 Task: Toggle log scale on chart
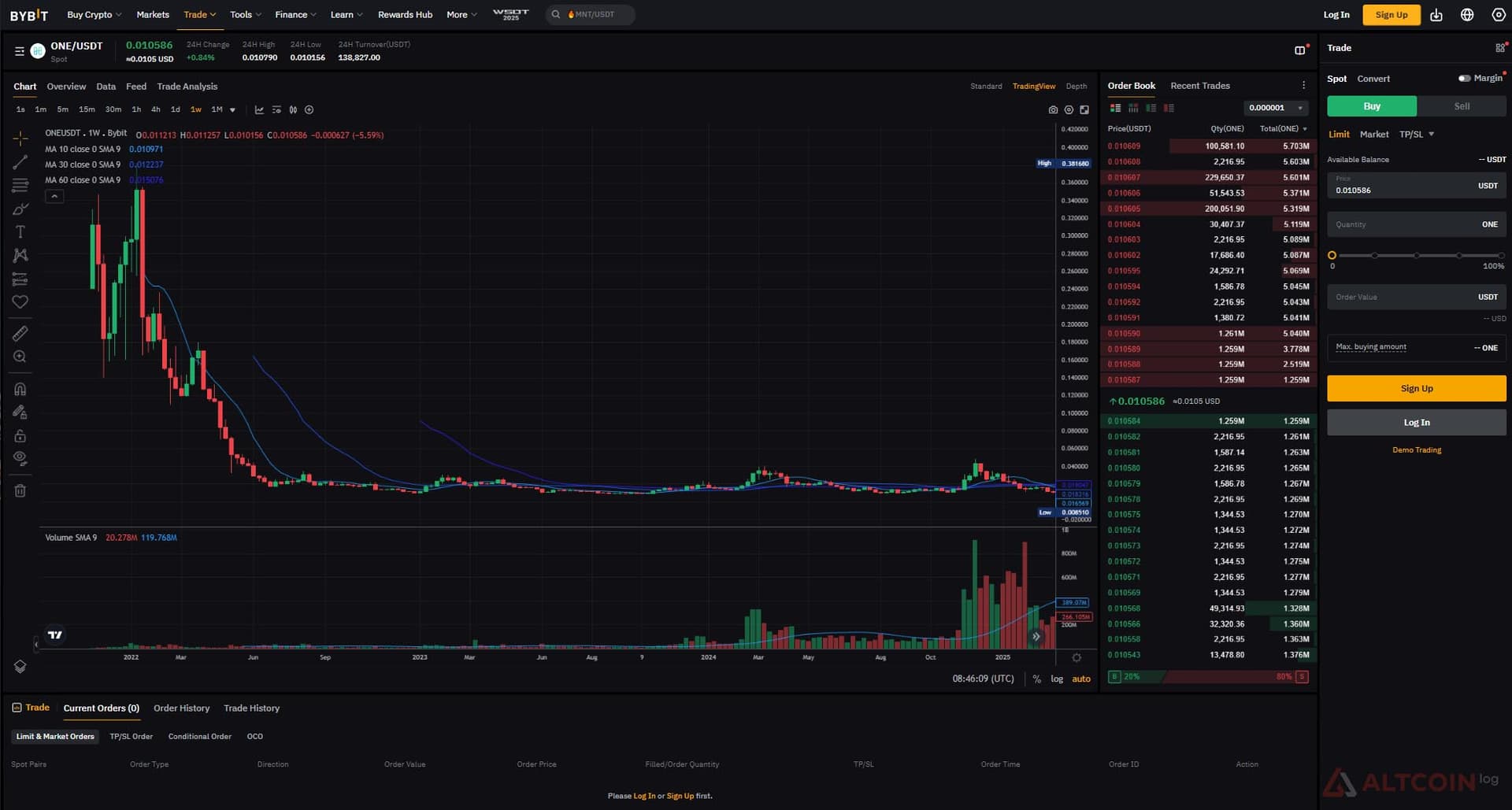(1057, 679)
